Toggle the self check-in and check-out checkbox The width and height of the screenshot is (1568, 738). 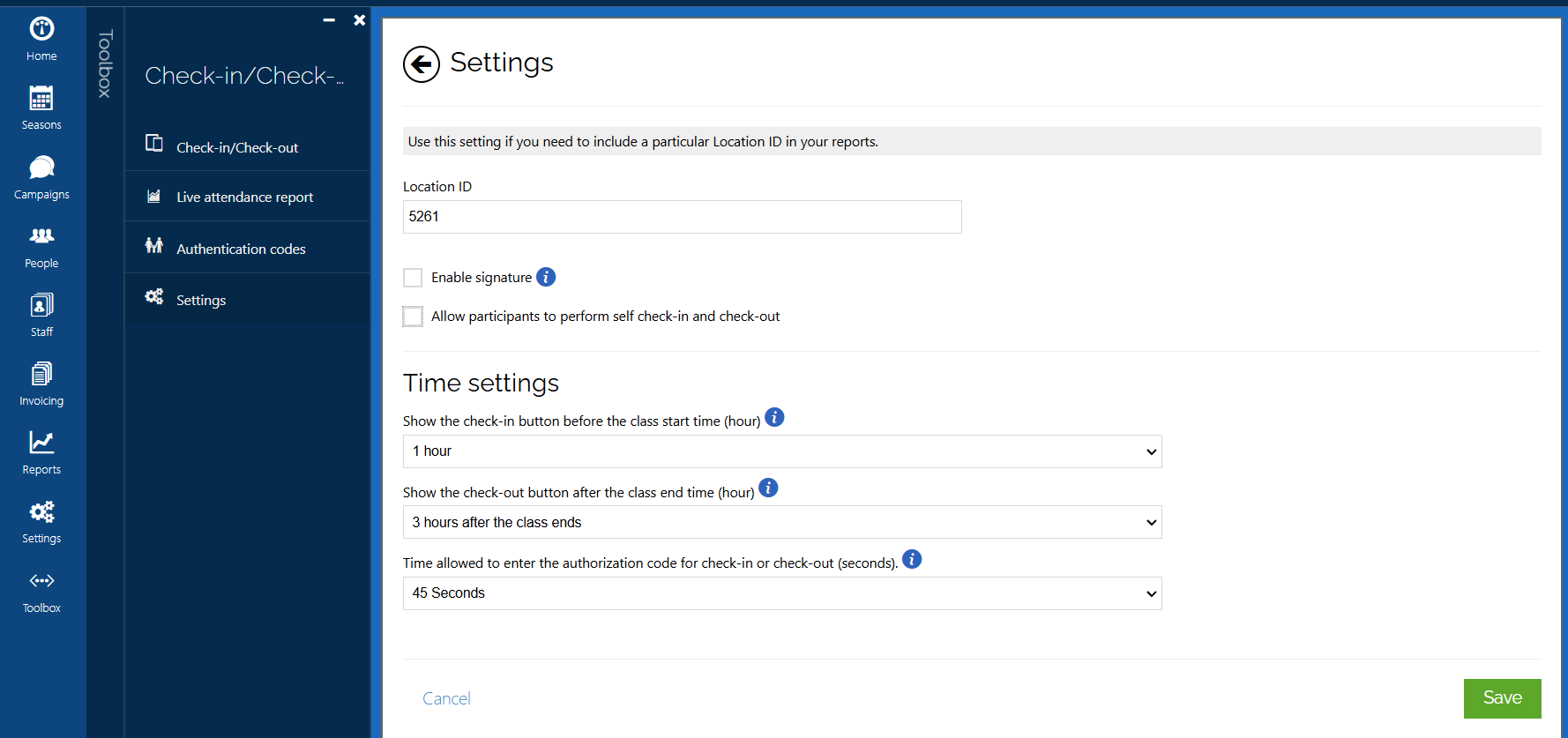tap(413, 317)
